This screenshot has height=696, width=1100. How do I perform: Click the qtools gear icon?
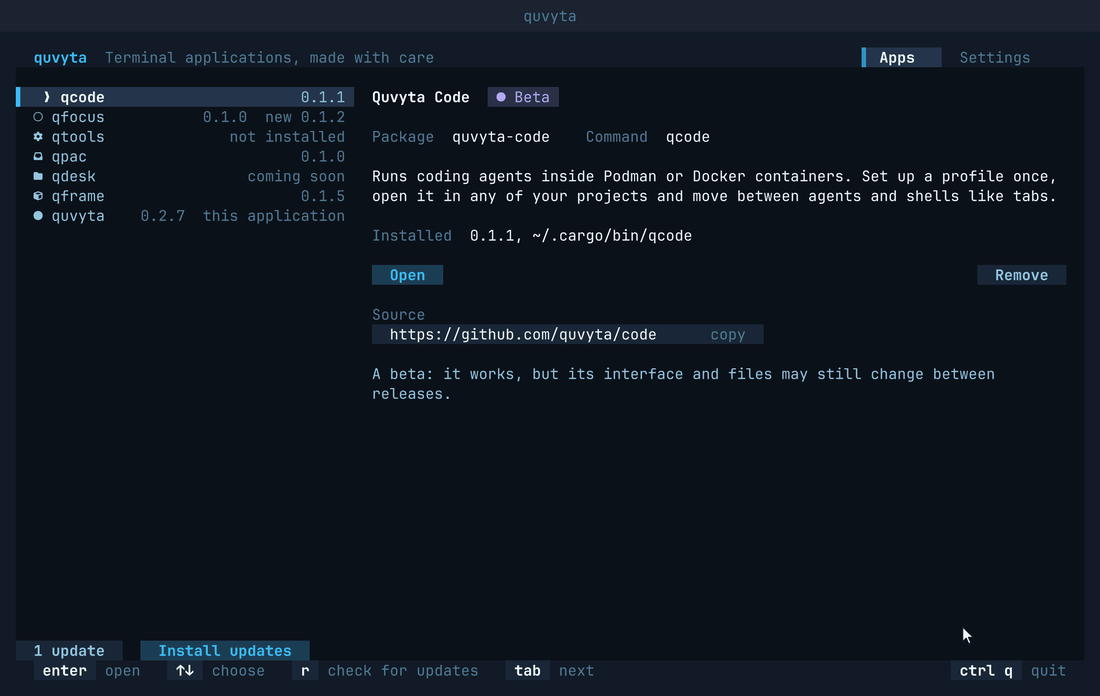38,137
